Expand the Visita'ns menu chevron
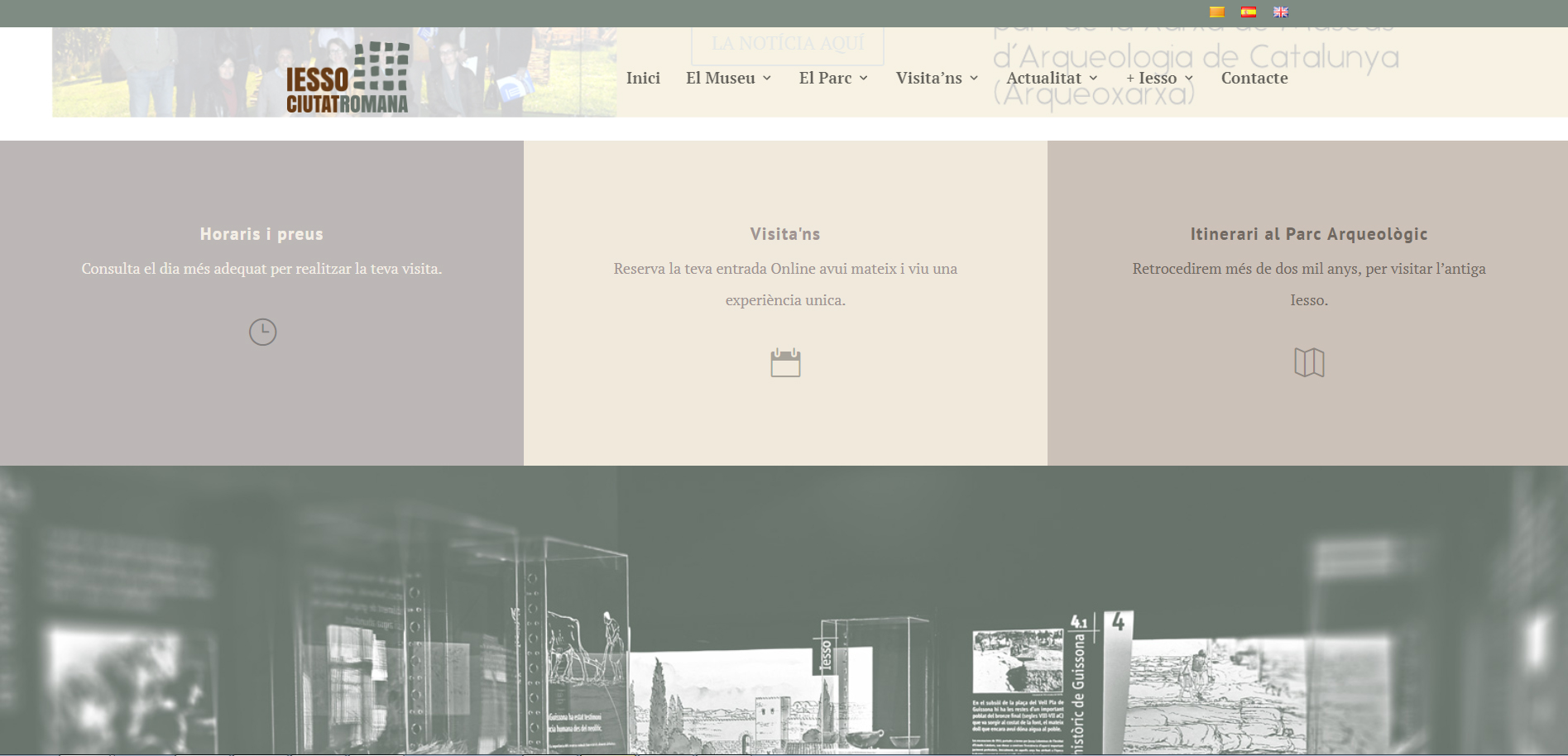Viewport: 1568px width, 756px height. (974, 79)
